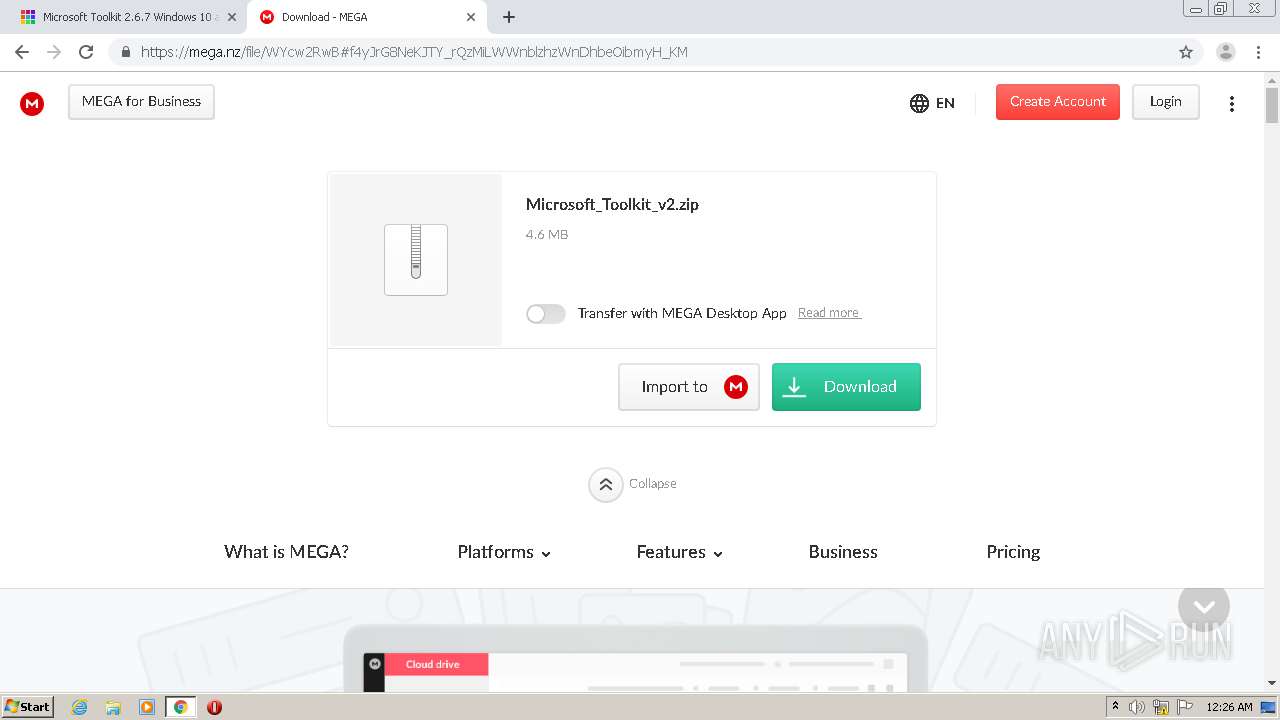
Task: Expand the Platforms dropdown
Action: coord(504,552)
